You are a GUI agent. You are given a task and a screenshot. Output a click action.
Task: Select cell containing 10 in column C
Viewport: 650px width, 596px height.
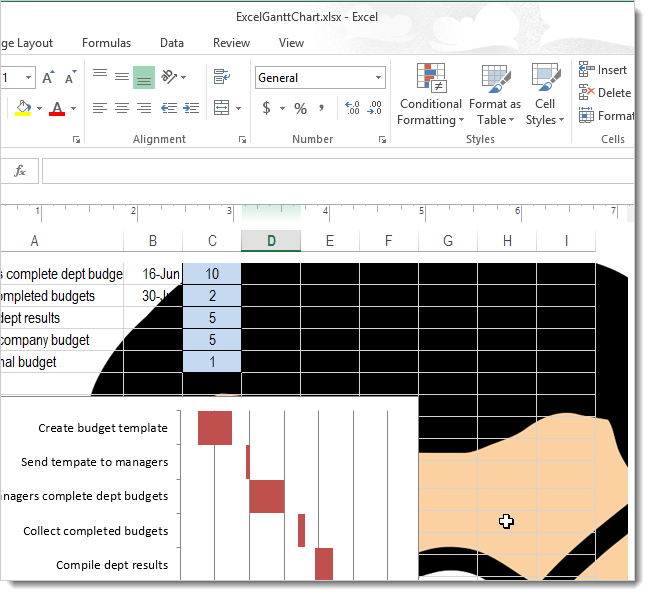(x=212, y=274)
